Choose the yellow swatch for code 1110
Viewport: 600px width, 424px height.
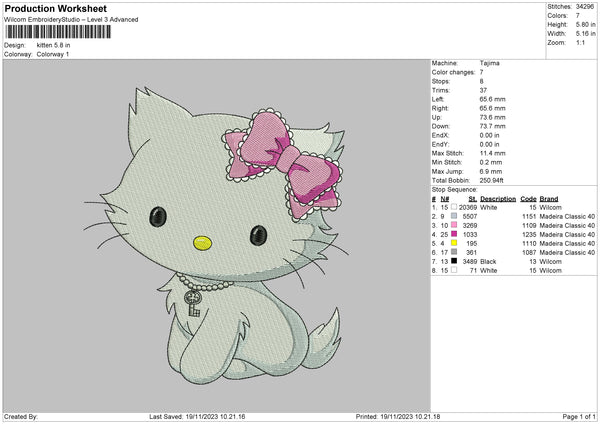454,243
